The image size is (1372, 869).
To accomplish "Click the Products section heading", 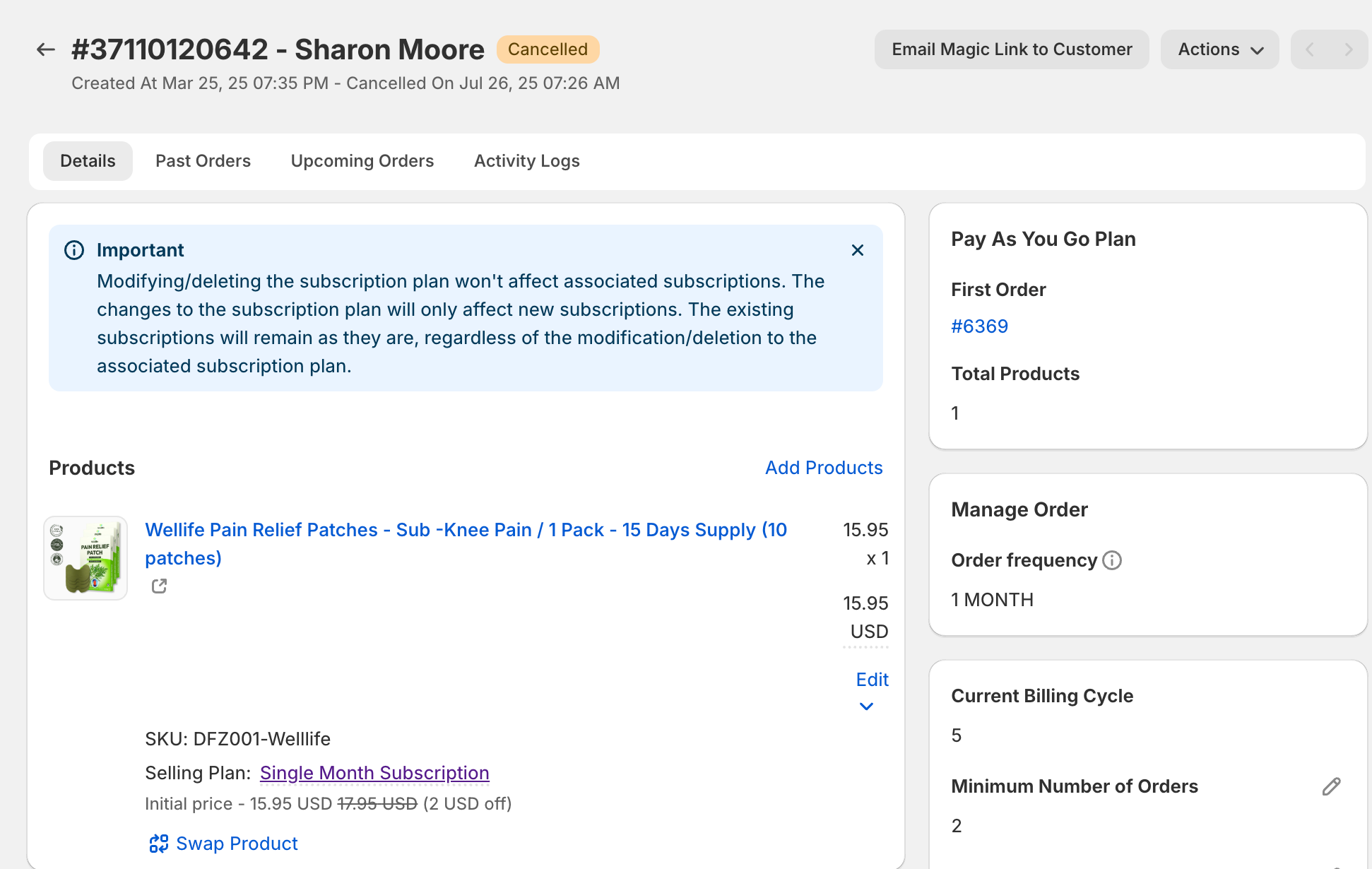I will 92,468.
